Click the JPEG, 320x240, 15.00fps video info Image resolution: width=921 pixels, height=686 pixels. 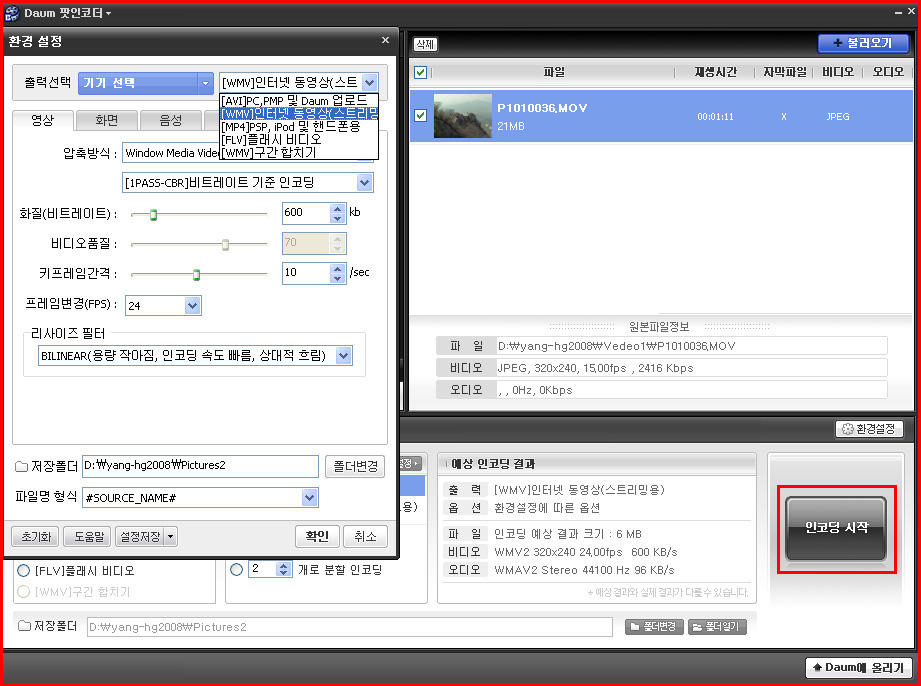click(x=595, y=368)
